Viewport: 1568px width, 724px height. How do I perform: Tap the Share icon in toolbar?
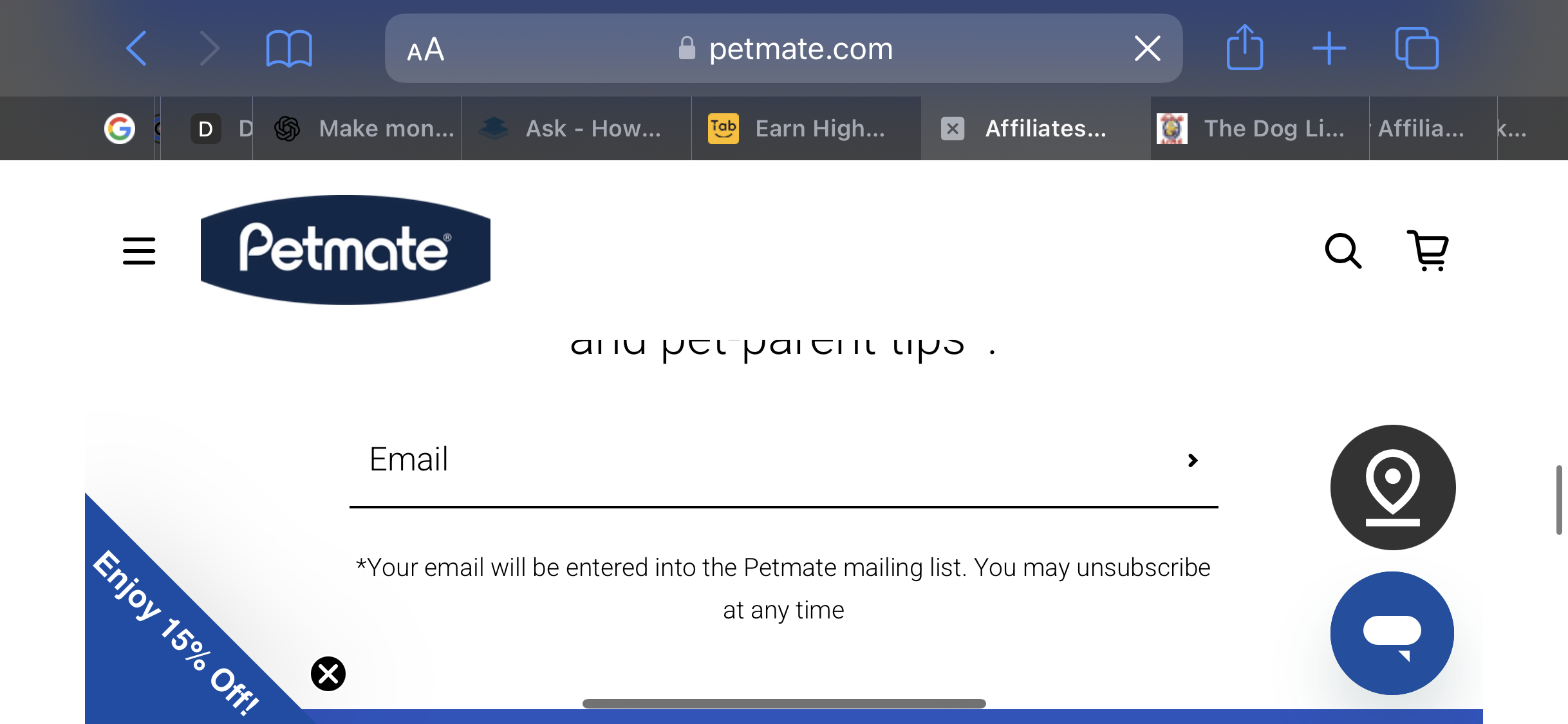1245,47
